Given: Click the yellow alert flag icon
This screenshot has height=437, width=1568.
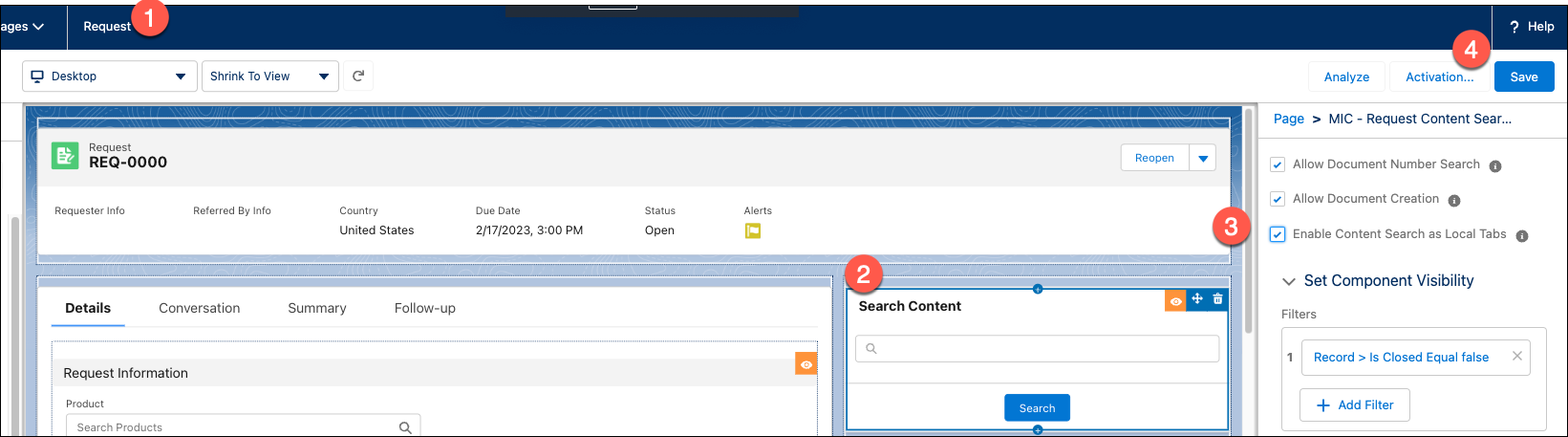Looking at the screenshot, I should click(753, 230).
